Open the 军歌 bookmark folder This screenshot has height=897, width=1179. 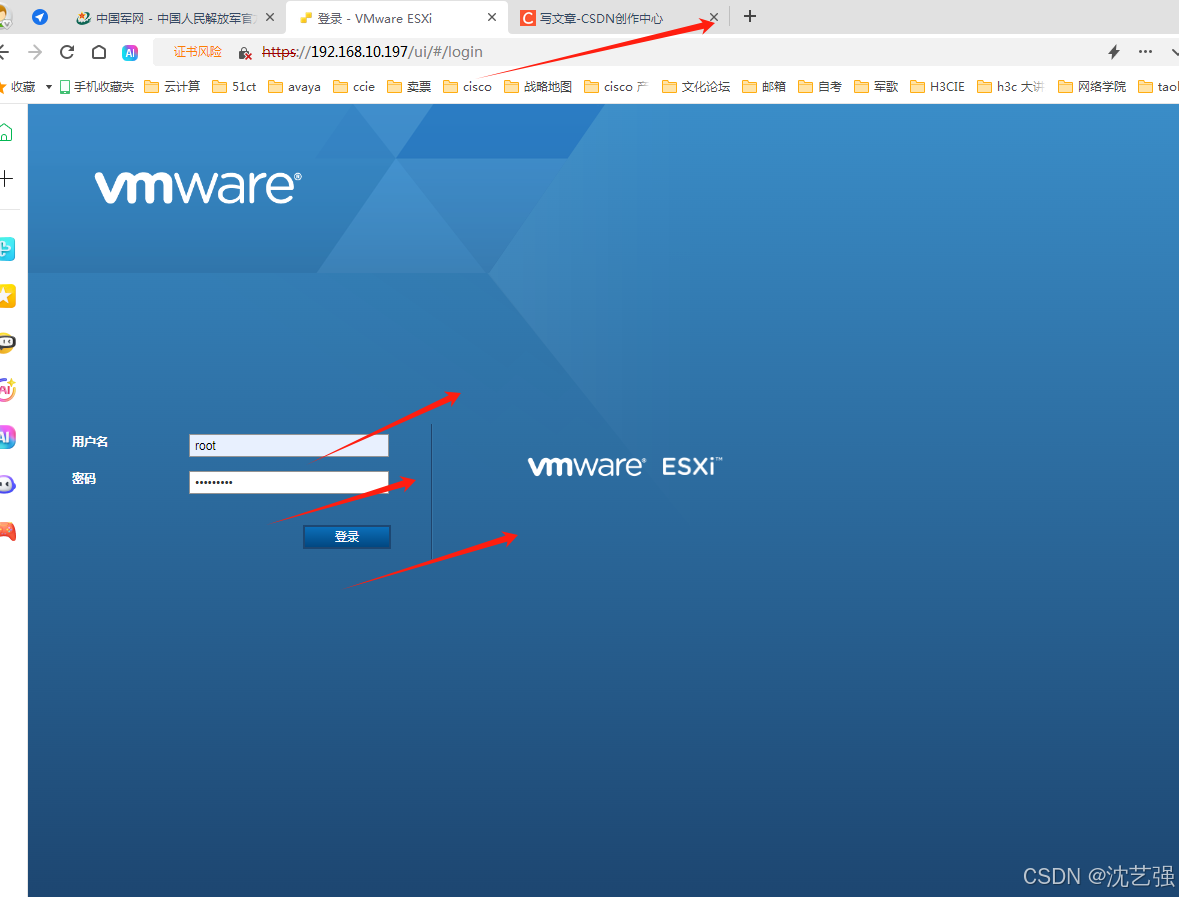(876, 87)
